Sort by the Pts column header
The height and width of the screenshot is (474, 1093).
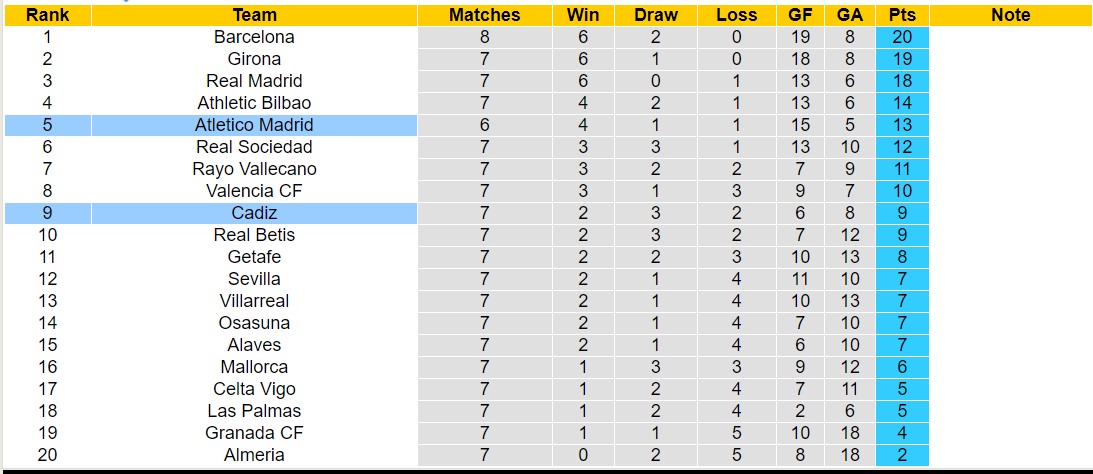pos(902,15)
